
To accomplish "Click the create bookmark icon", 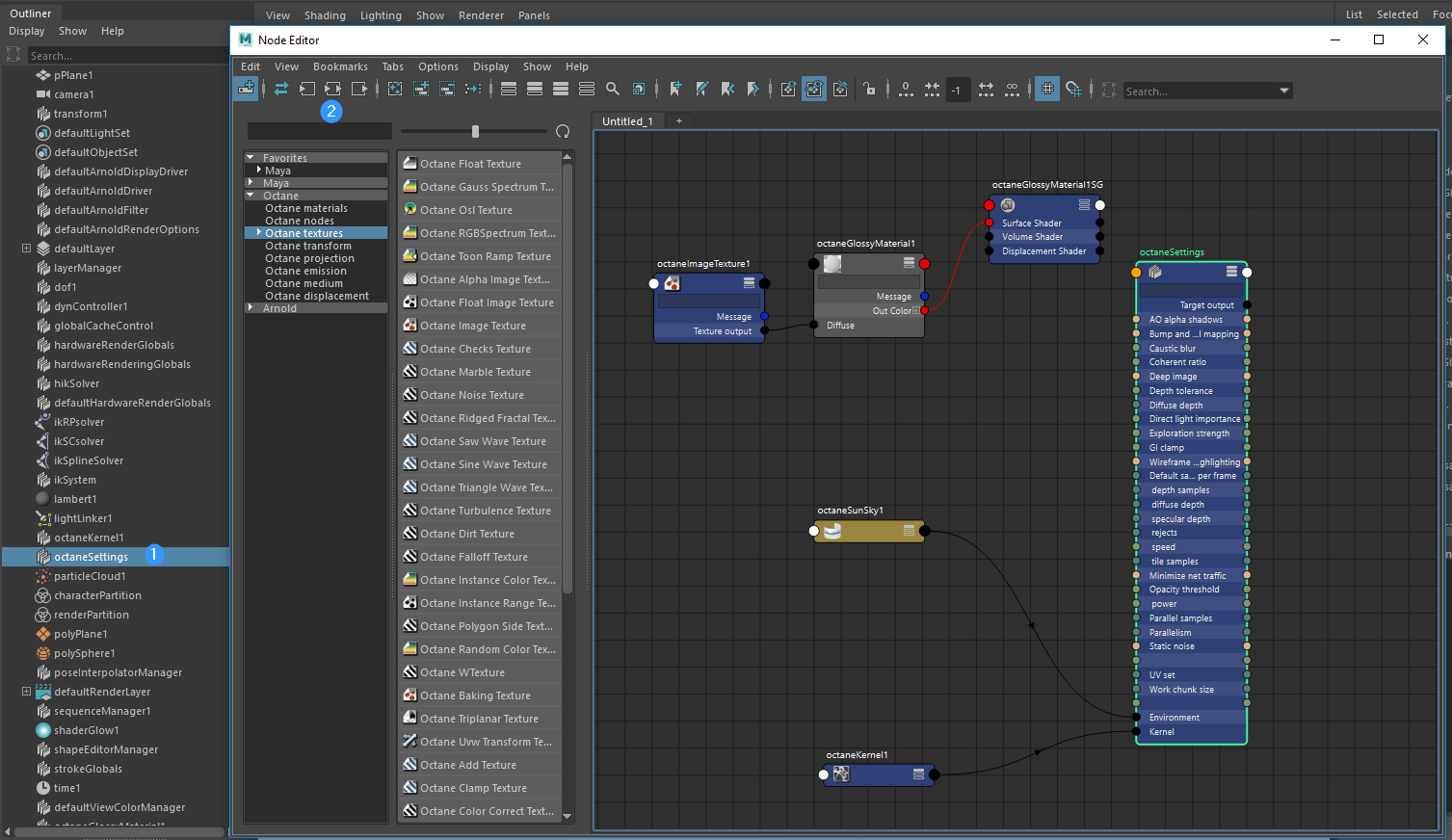I will 675,89.
